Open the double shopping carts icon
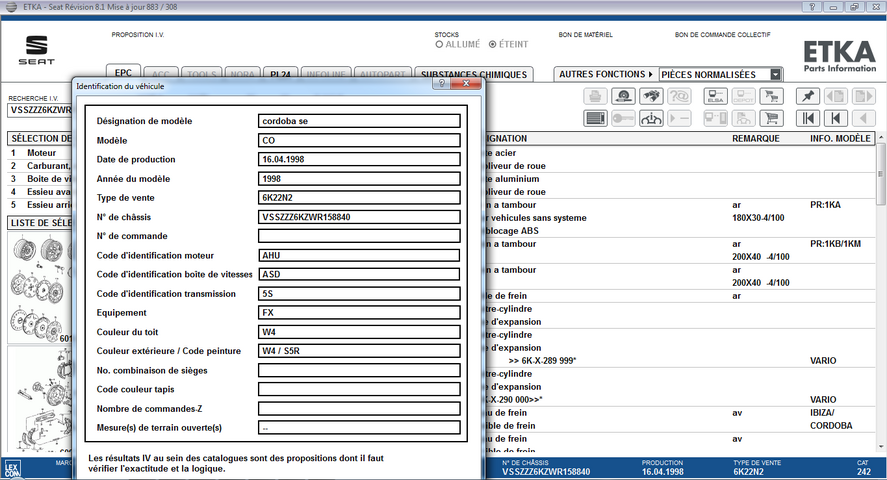Screen dimensions: 887x480 pos(772,97)
